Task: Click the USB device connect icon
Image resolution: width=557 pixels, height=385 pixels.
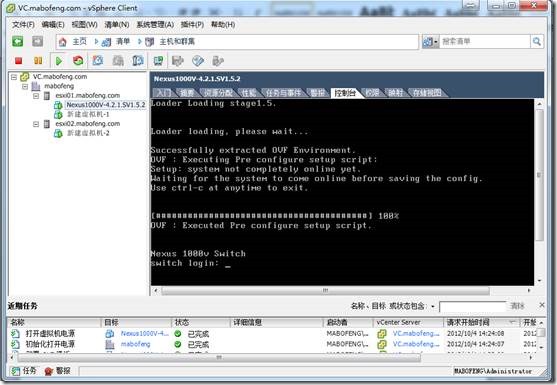Action: click(x=217, y=61)
